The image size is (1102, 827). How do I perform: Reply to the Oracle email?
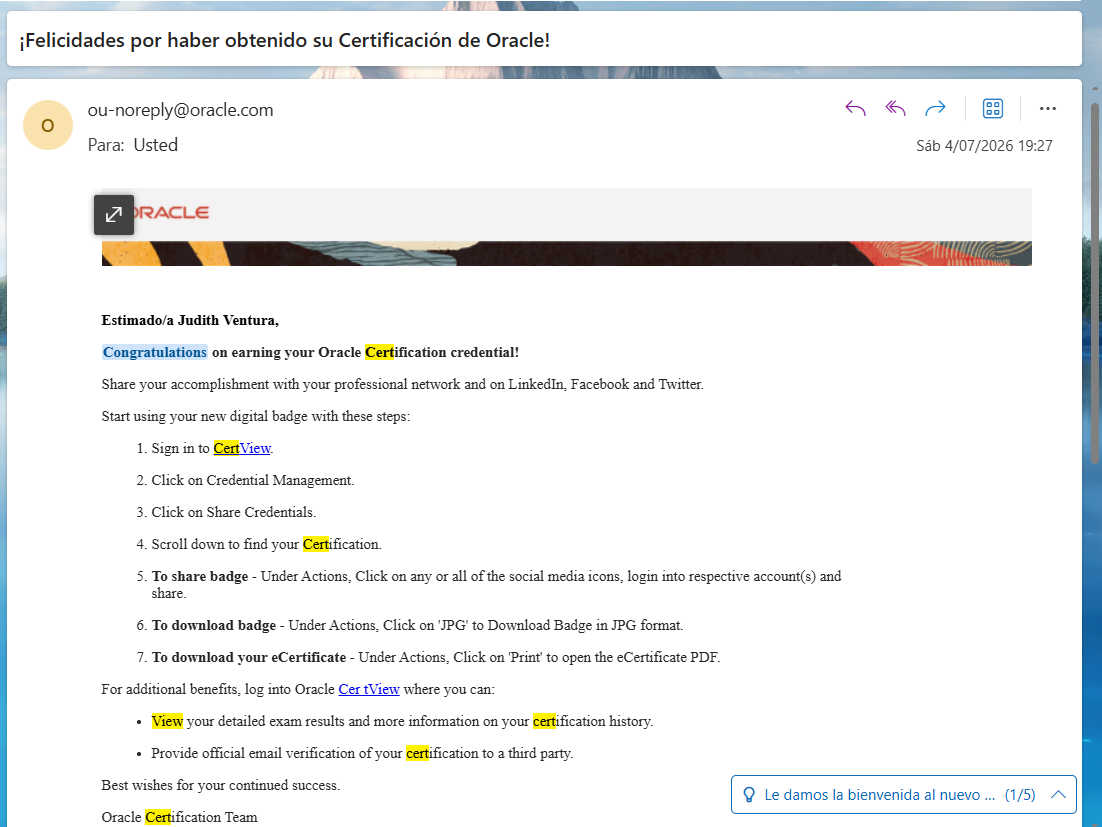pyautogui.click(x=855, y=108)
